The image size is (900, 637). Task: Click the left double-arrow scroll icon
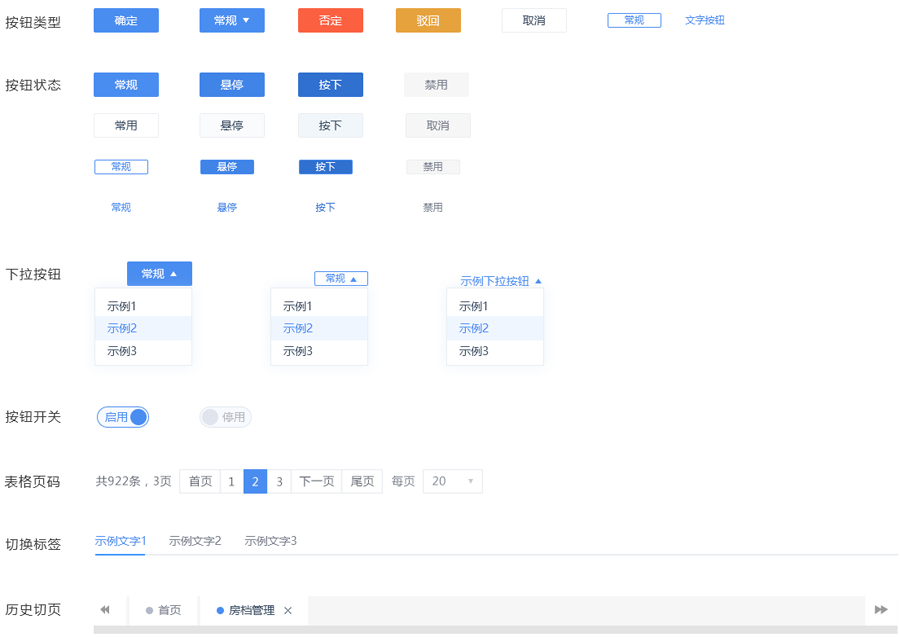coord(104,609)
